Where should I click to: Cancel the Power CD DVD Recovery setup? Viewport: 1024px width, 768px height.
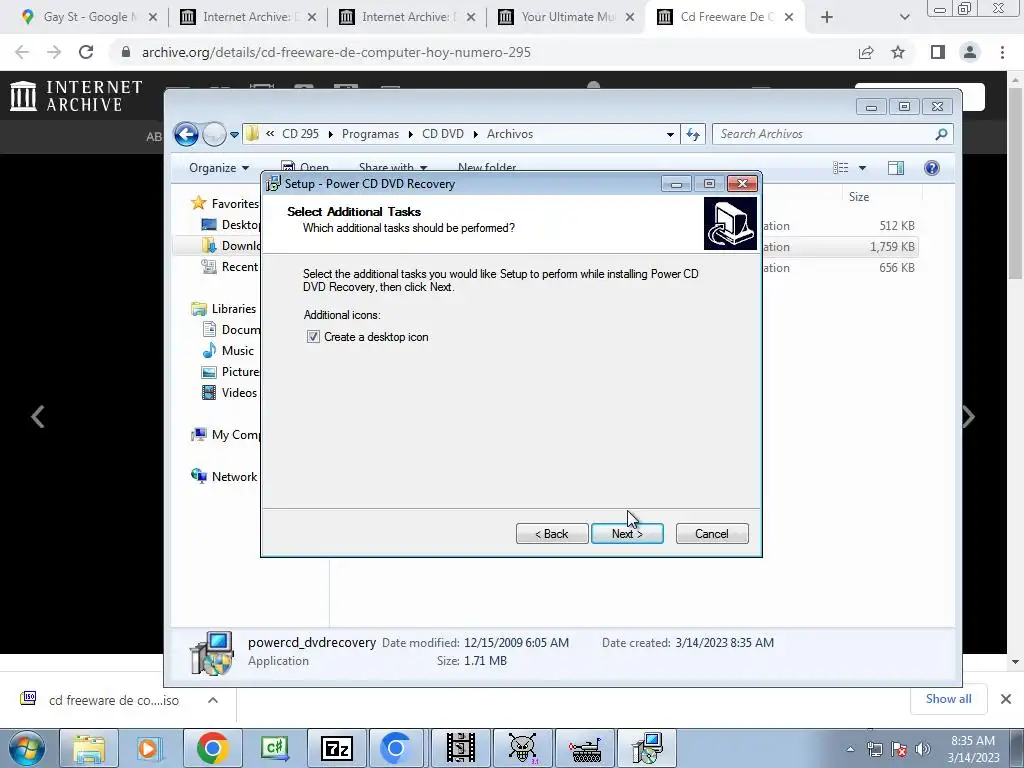tap(712, 534)
